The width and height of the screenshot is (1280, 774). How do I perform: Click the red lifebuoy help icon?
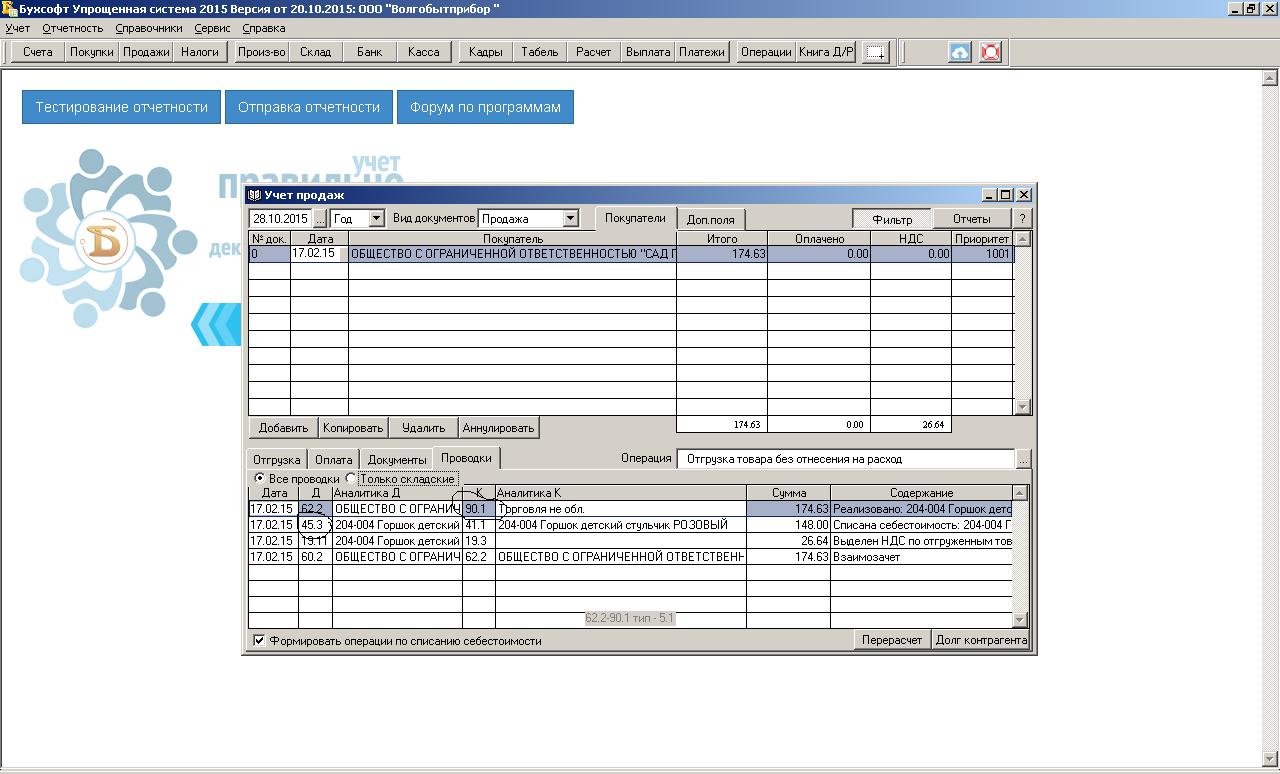pos(990,52)
